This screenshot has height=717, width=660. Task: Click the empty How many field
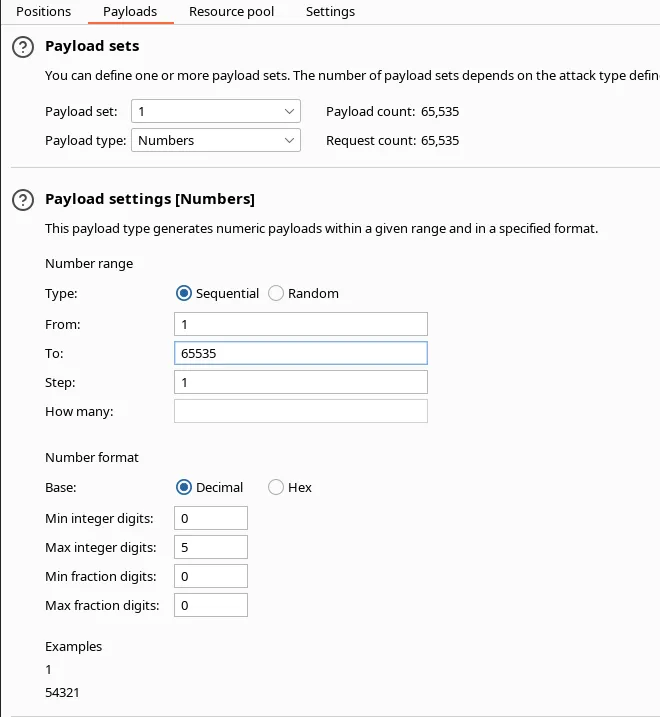click(300, 411)
